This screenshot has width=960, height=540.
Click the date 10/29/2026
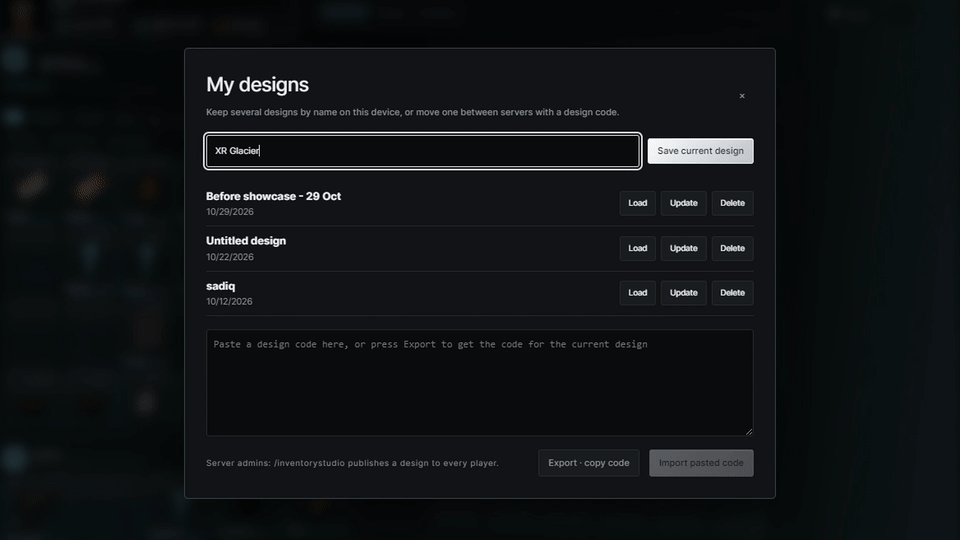pyautogui.click(x=230, y=212)
